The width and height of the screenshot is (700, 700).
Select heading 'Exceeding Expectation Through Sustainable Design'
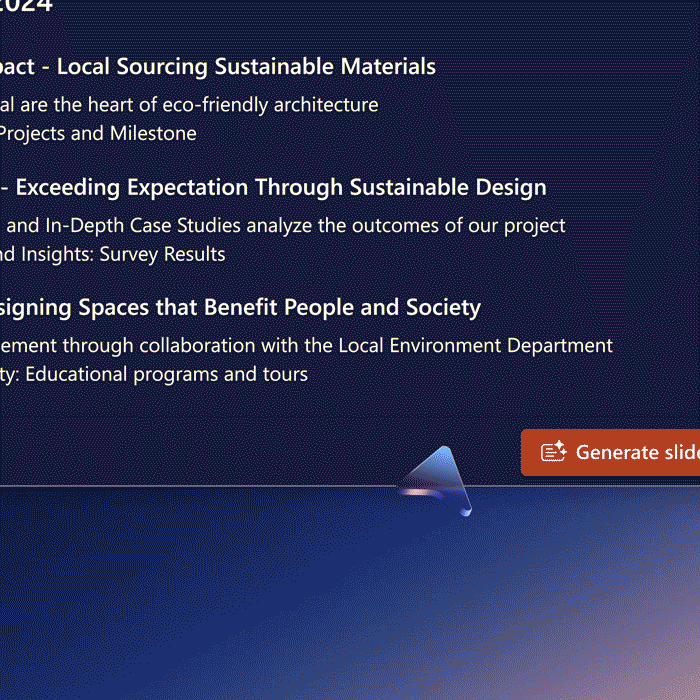point(281,188)
